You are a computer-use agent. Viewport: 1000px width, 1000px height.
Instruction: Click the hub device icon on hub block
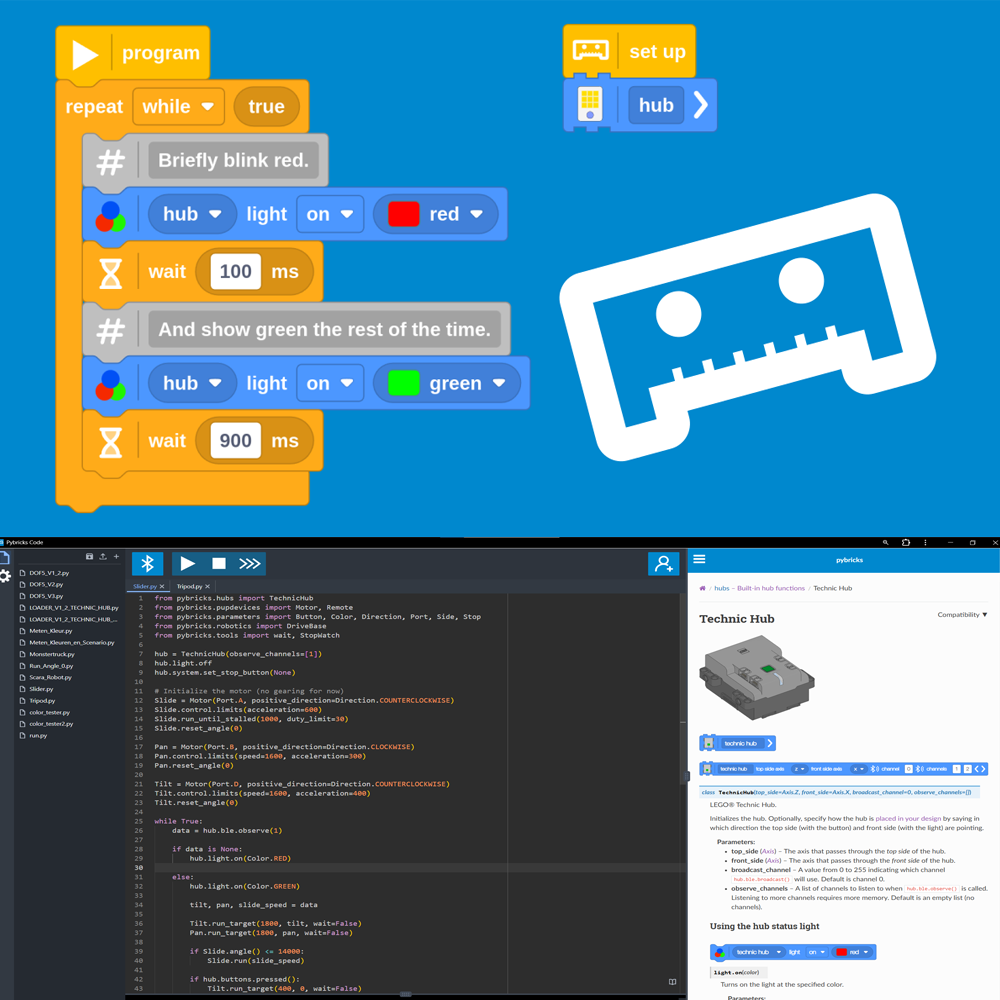590,105
